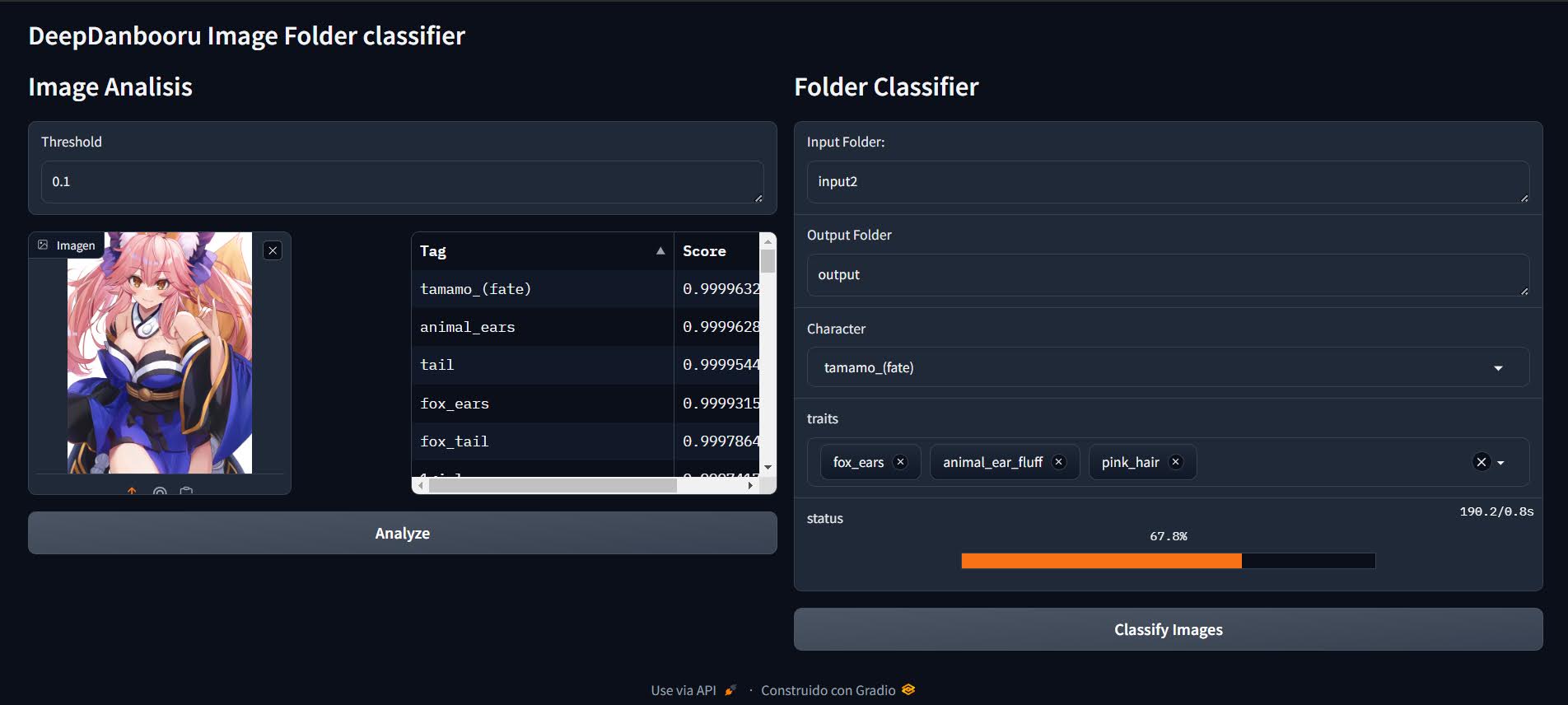
Task: Focus the Input Folder text field
Action: pos(1168,182)
